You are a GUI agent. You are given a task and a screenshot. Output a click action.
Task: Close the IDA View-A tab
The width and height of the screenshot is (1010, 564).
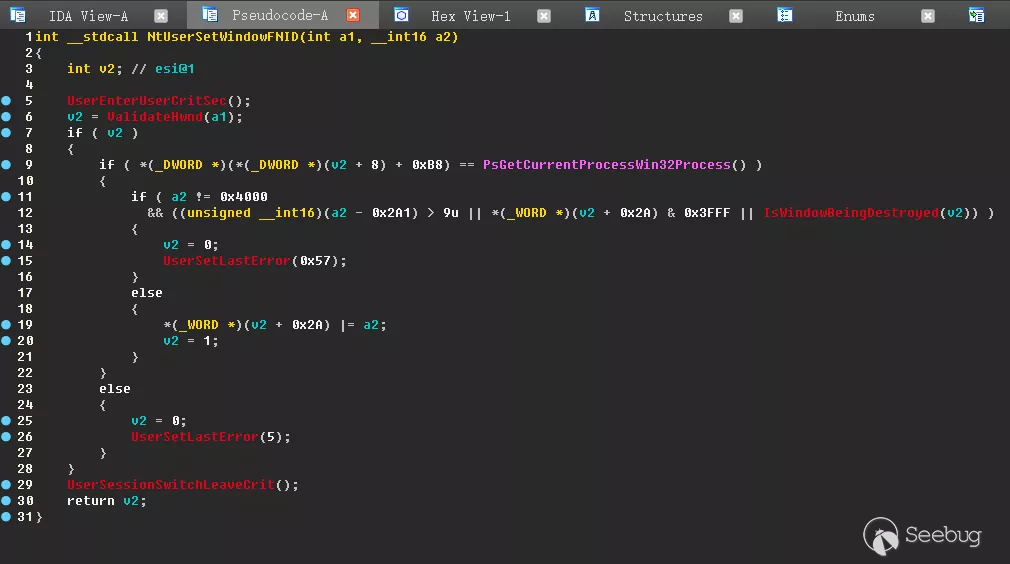click(x=161, y=16)
